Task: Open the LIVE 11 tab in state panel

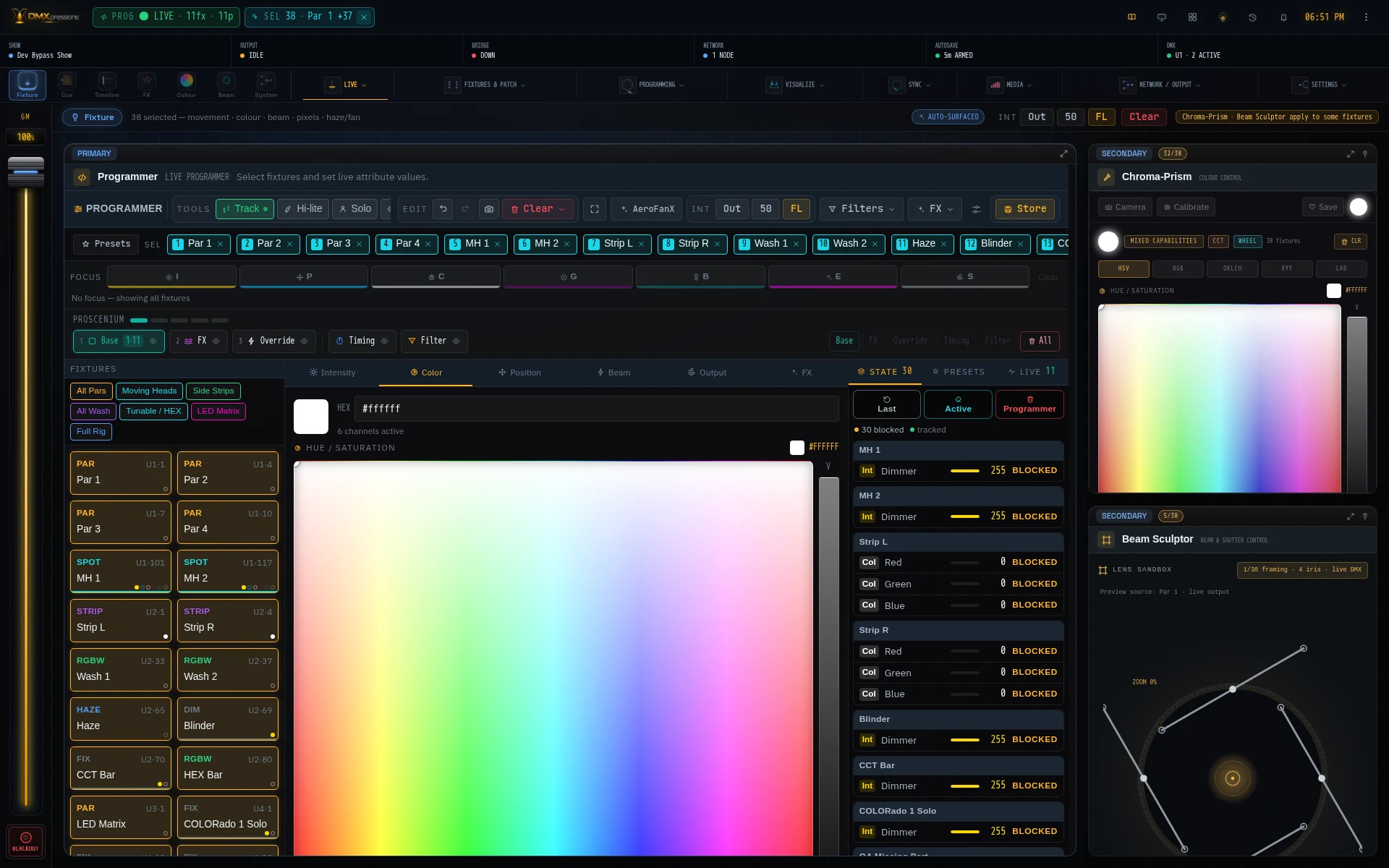Action: point(1032,372)
